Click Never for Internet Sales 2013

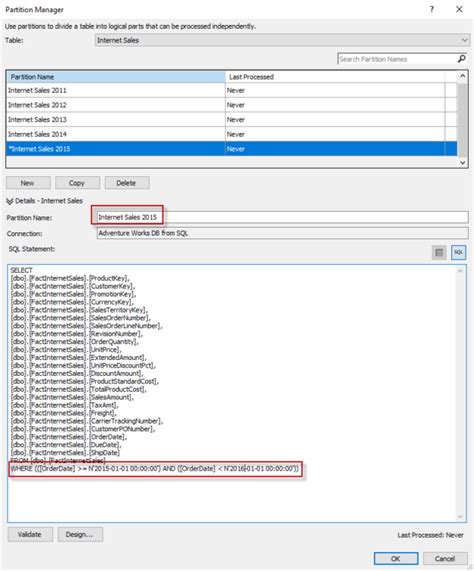[x=236, y=119]
